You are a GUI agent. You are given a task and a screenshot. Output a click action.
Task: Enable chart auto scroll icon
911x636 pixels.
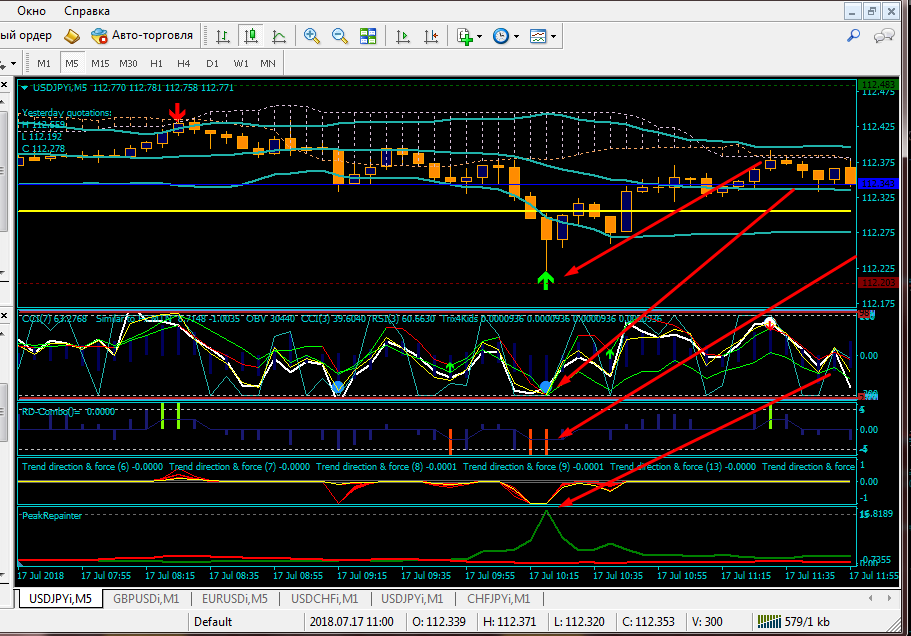[403, 36]
